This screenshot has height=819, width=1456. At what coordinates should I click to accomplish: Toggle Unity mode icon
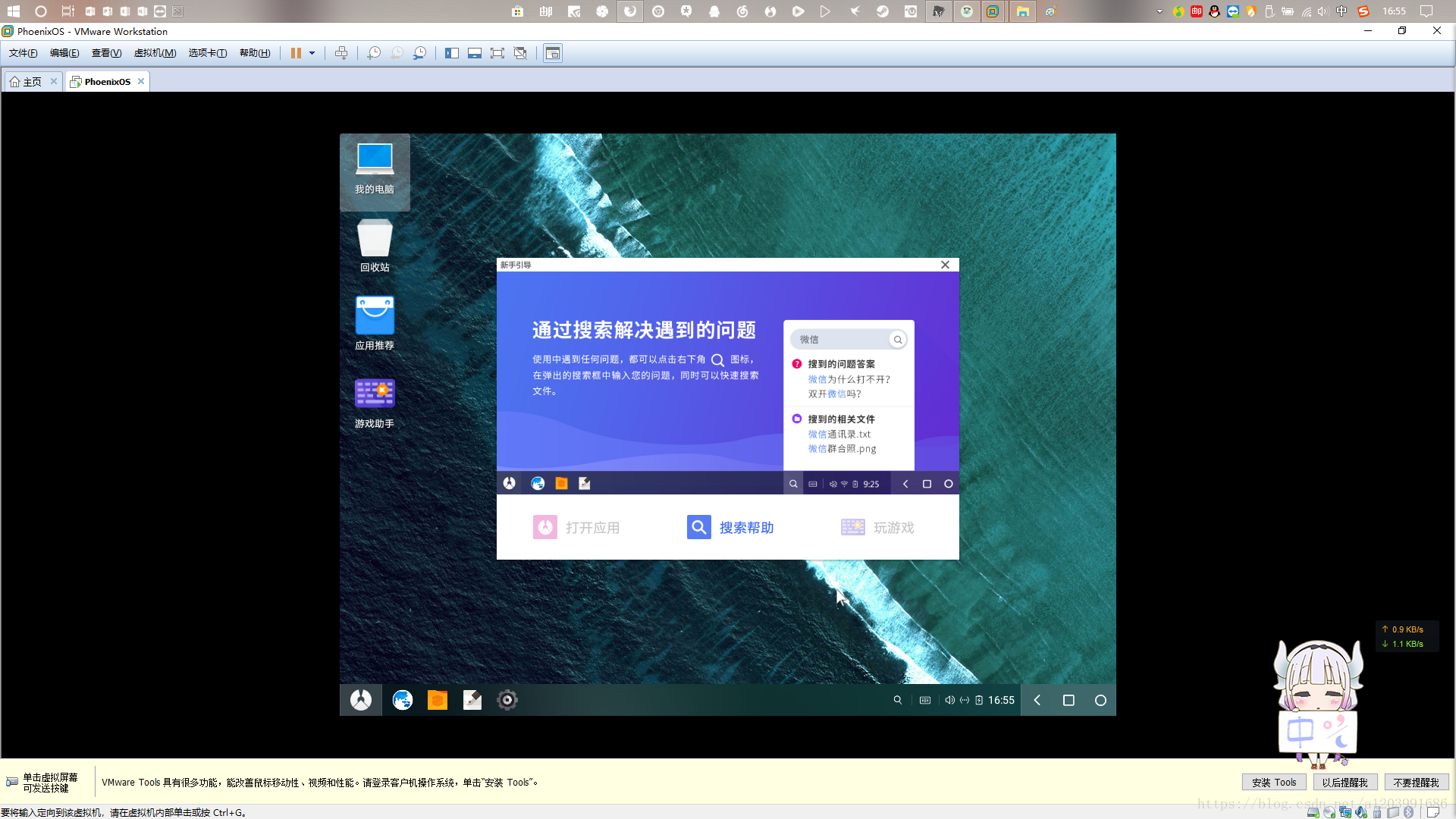(520, 53)
